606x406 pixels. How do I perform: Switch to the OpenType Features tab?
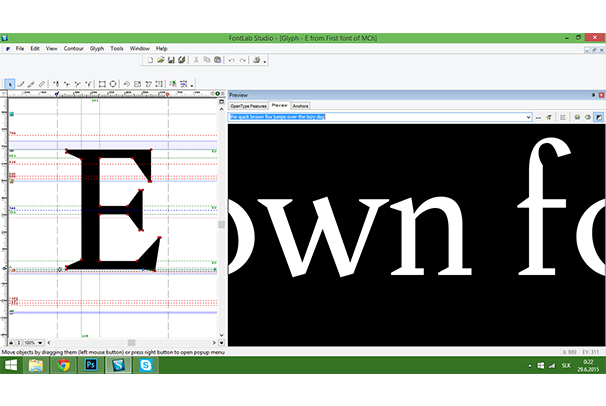[248, 105]
